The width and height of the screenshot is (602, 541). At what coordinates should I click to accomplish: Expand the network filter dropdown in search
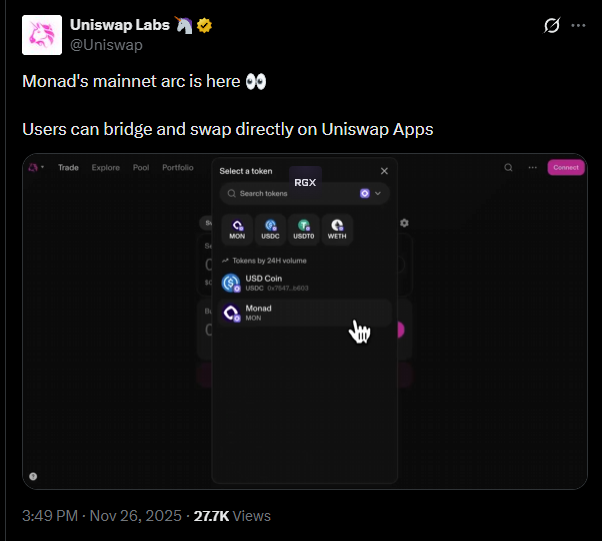pyautogui.click(x=371, y=193)
